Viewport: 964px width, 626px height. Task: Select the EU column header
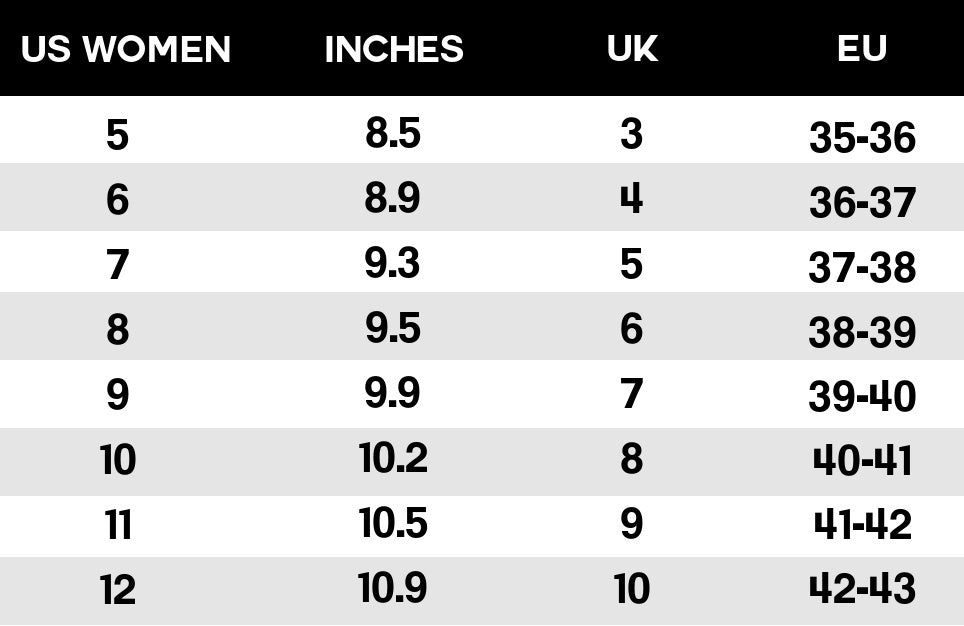[x=862, y=49]
